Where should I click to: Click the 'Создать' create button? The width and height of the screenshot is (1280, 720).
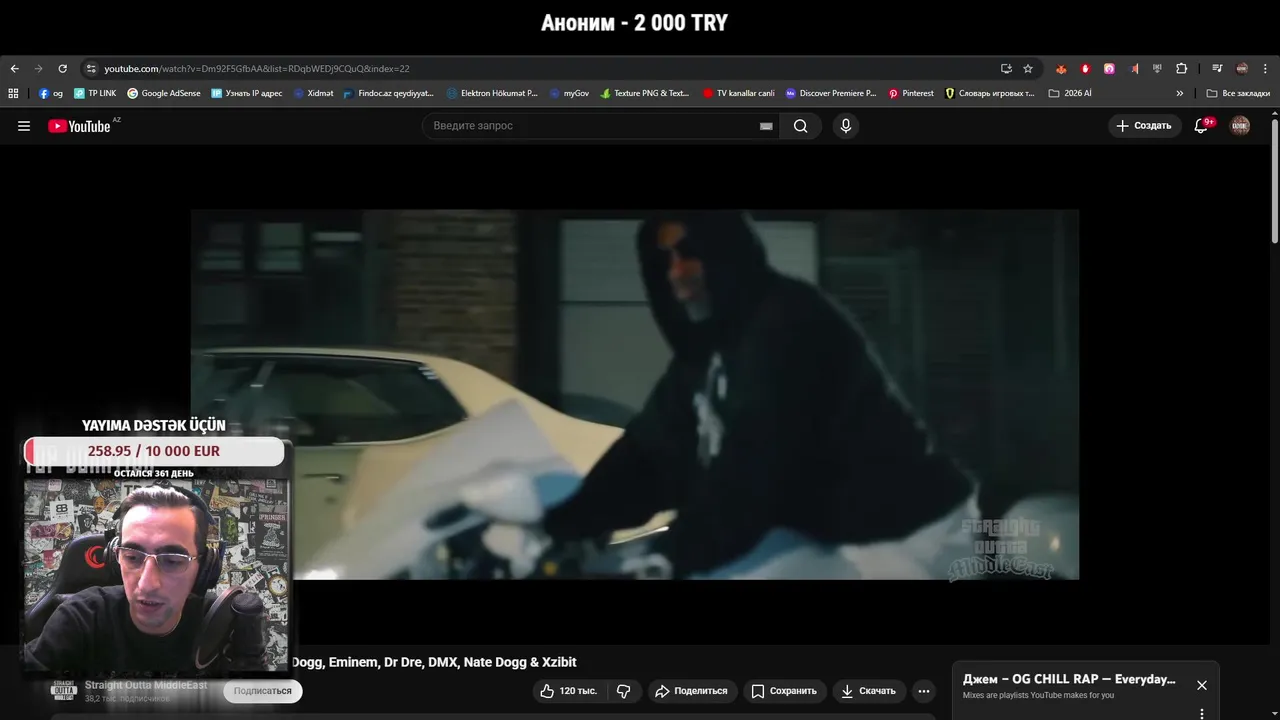1144,126
